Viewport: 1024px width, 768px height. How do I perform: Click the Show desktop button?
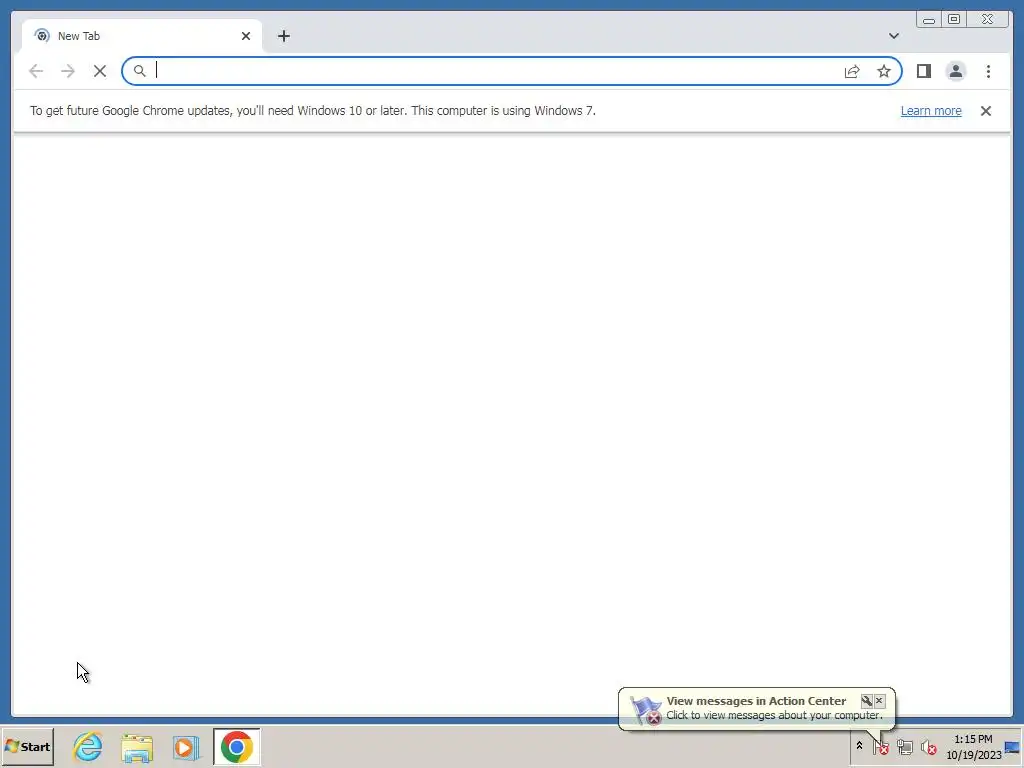click(x=1014, y=747)
